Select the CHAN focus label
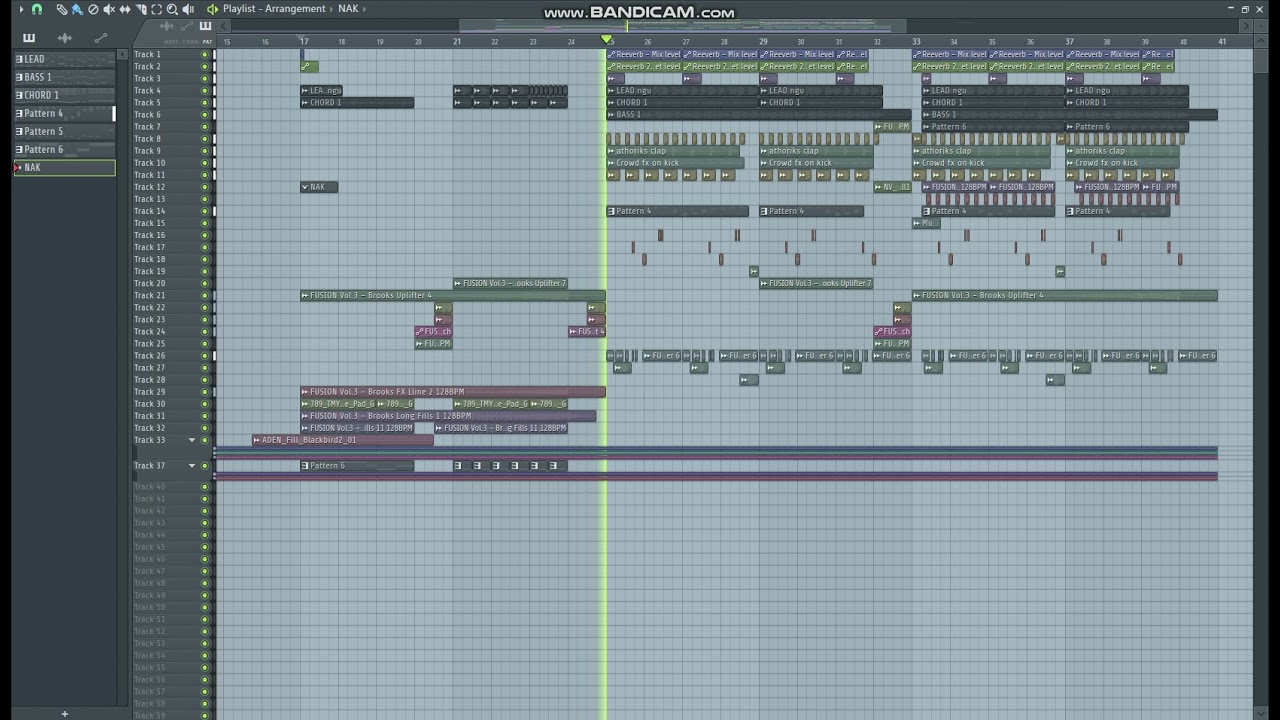The image size is (1280, 720). (x=190, y=42)
